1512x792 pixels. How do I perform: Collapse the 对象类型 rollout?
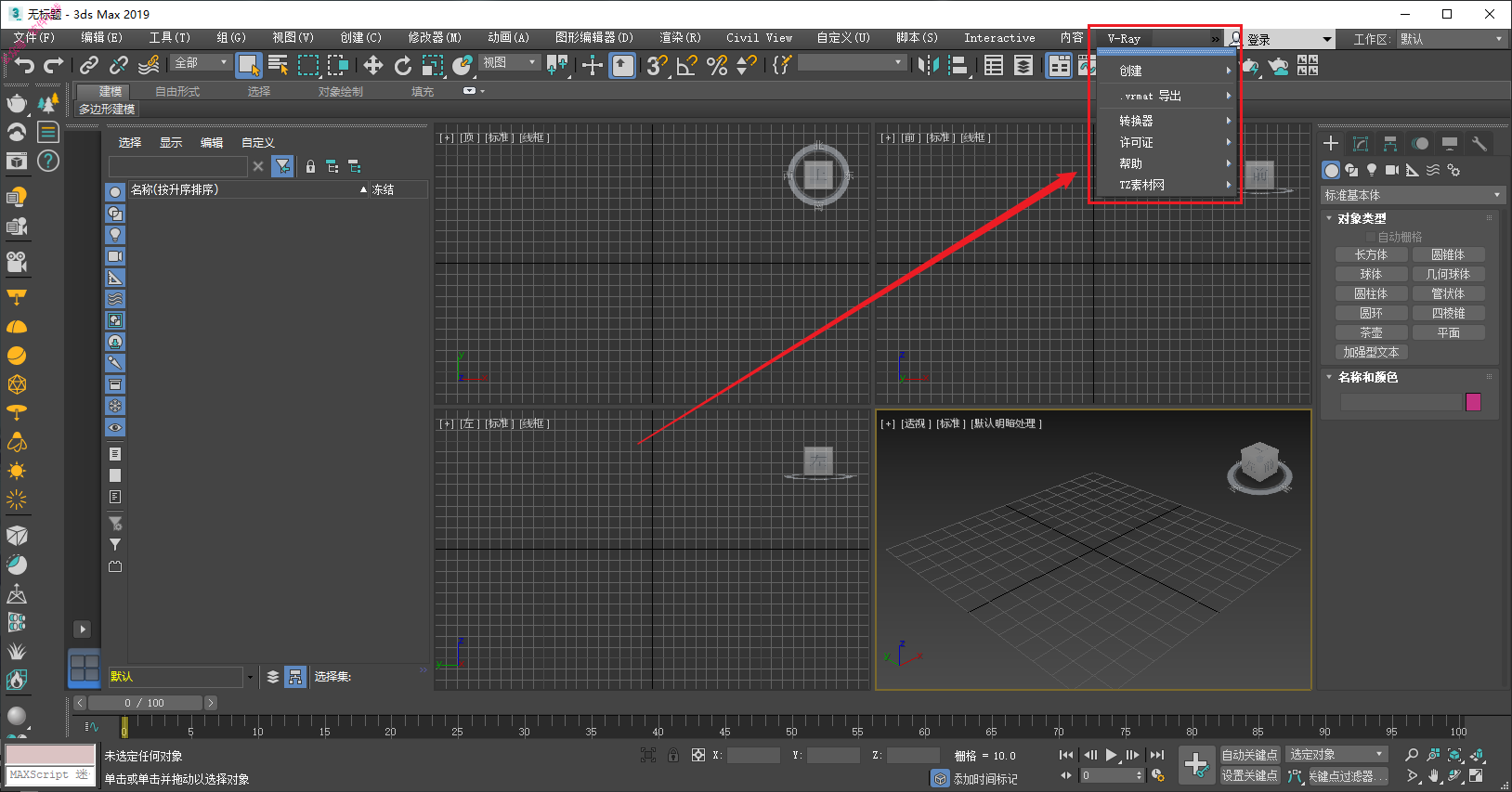tap(1362, 218)
